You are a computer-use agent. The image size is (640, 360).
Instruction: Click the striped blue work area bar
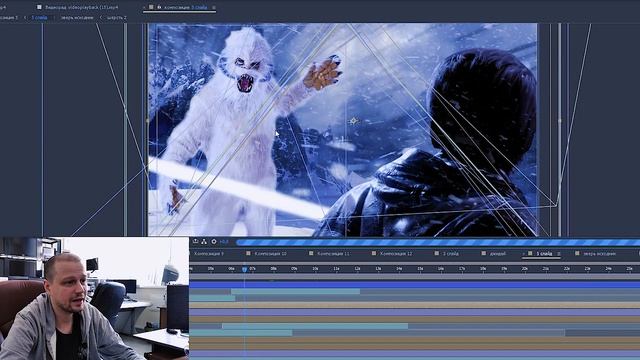click(438, 242)
